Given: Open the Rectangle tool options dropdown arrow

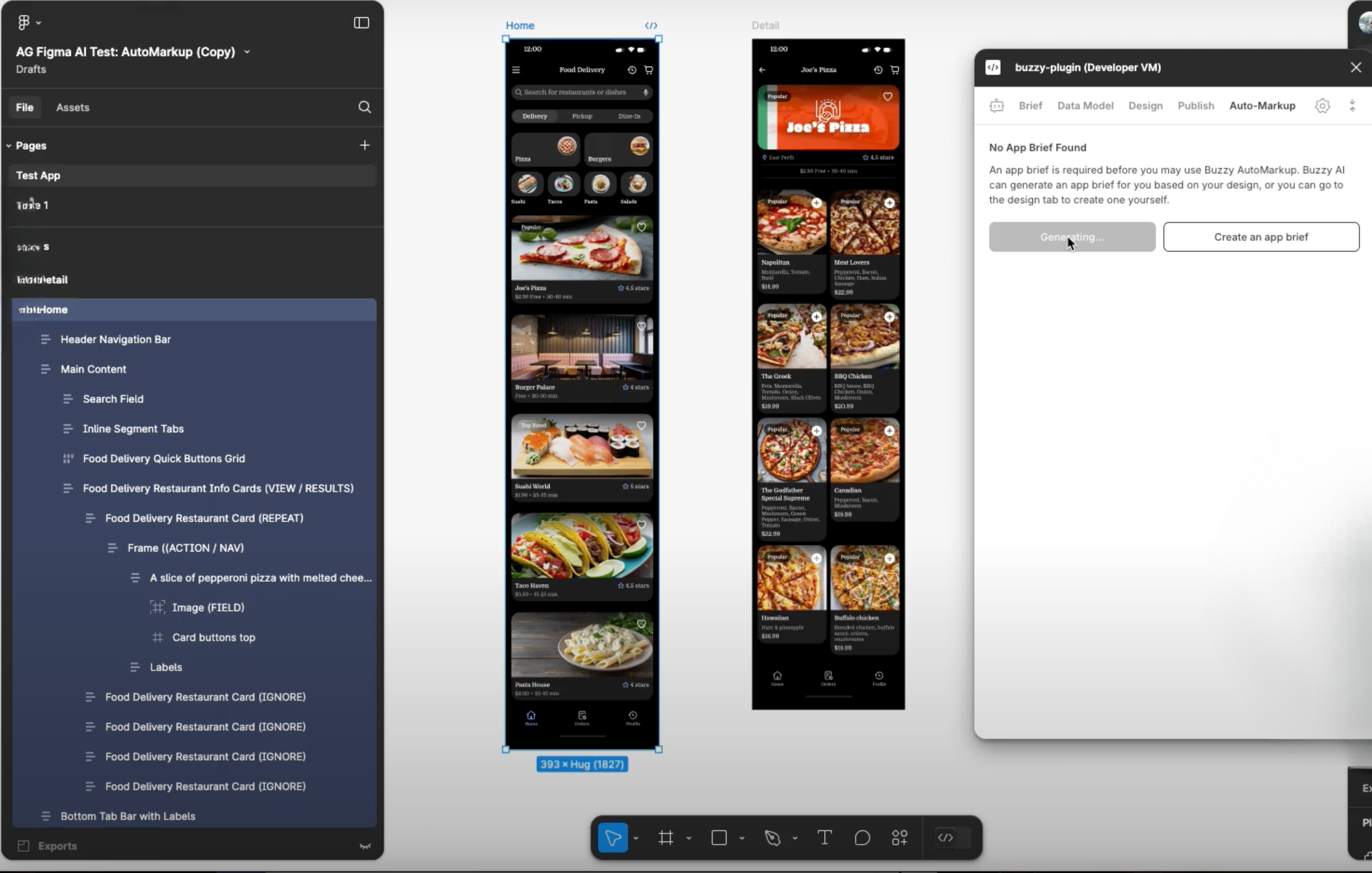Looking at the screenshot, I should point(742,838).
